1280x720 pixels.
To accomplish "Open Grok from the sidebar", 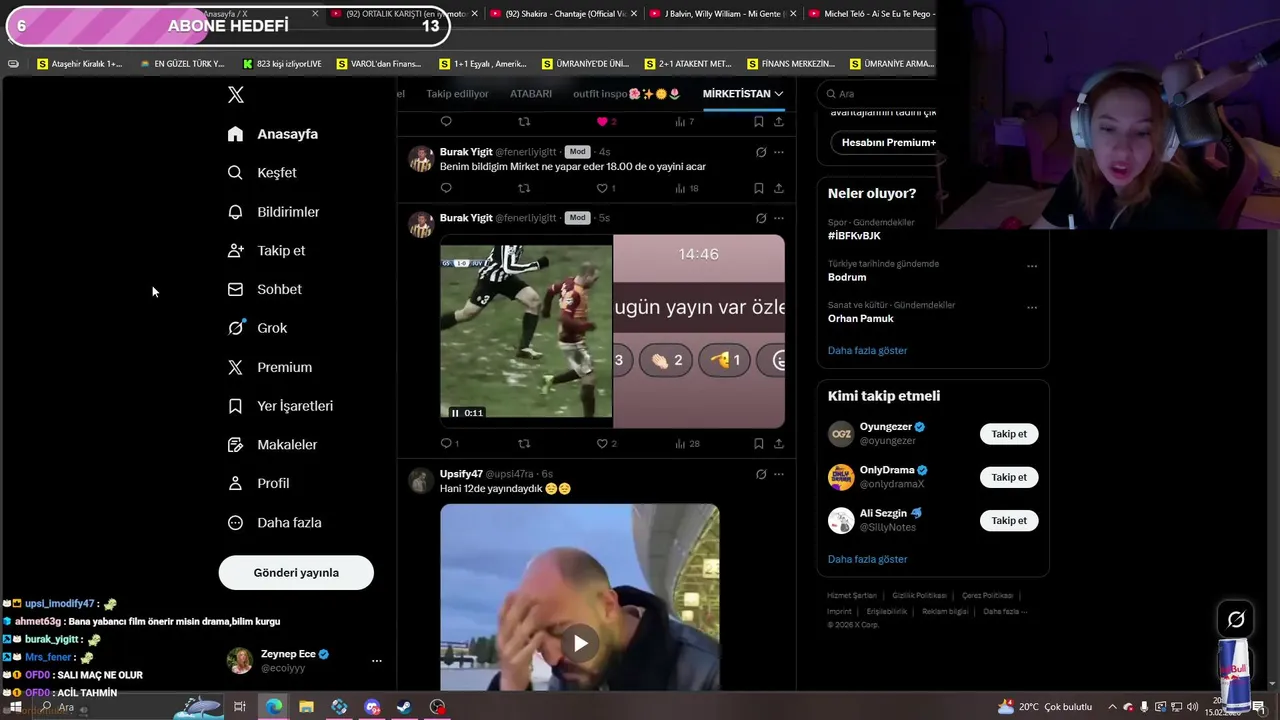I will 257,328.
